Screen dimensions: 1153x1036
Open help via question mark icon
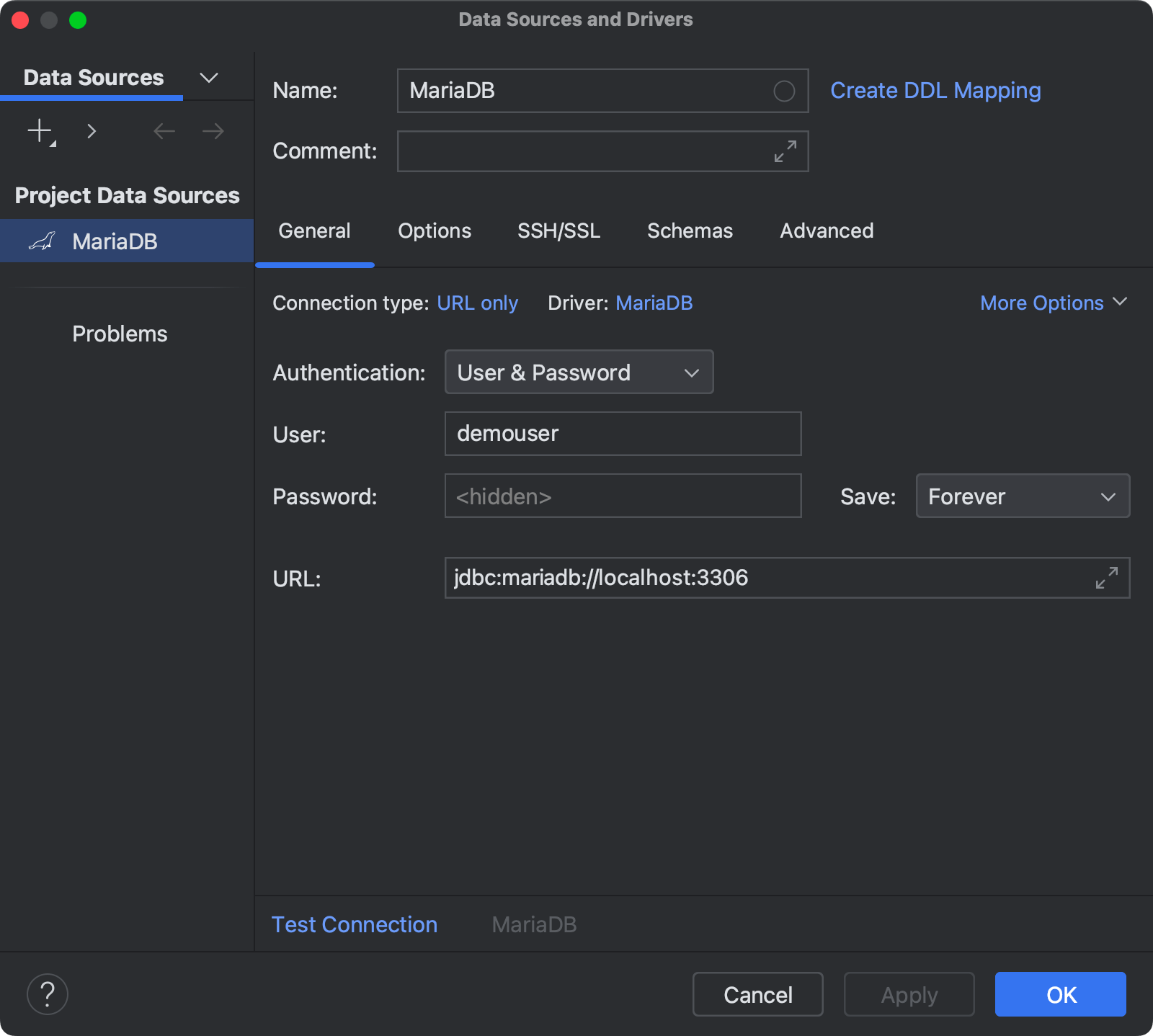46,993
